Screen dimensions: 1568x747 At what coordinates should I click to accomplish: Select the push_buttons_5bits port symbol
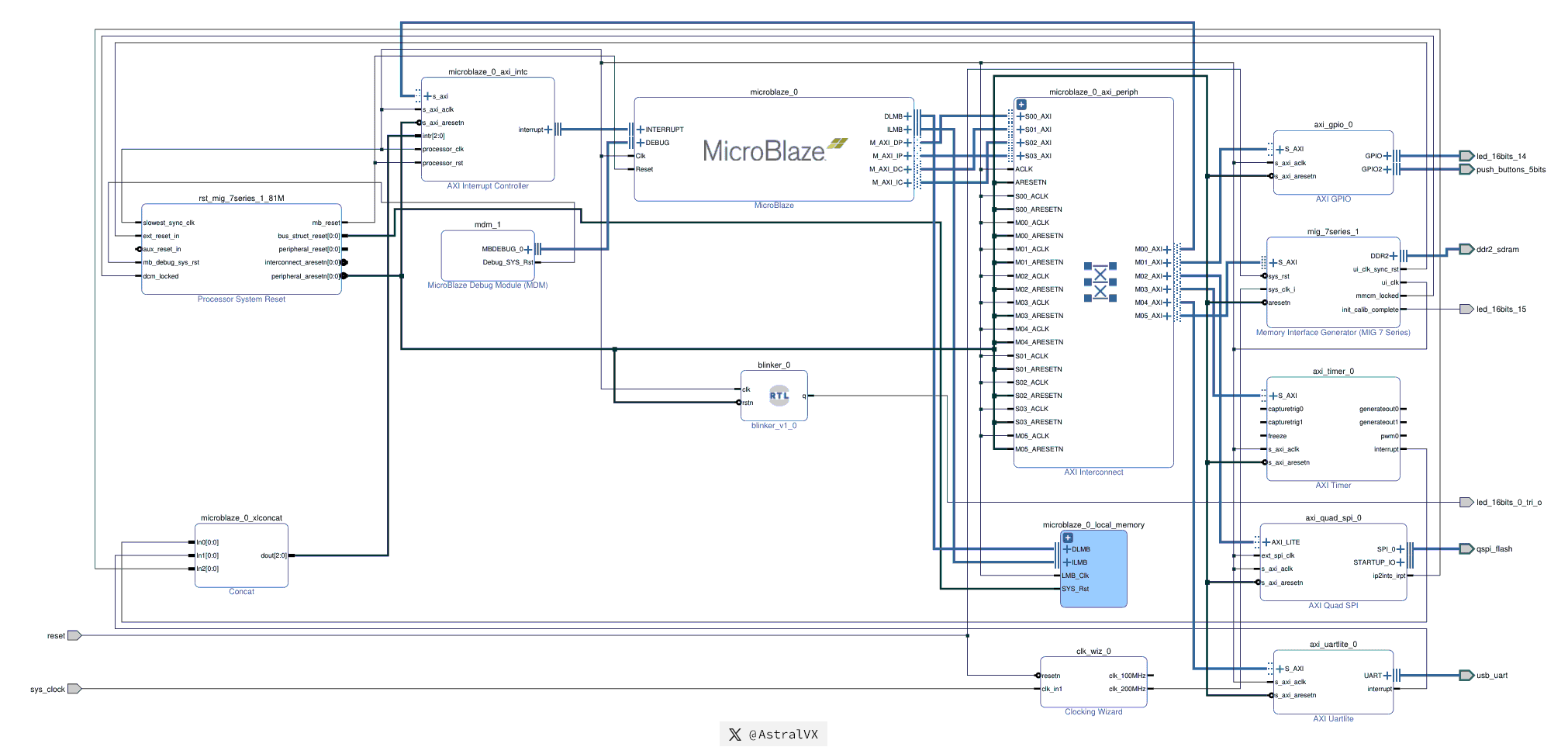click(x=1466, y=170)
